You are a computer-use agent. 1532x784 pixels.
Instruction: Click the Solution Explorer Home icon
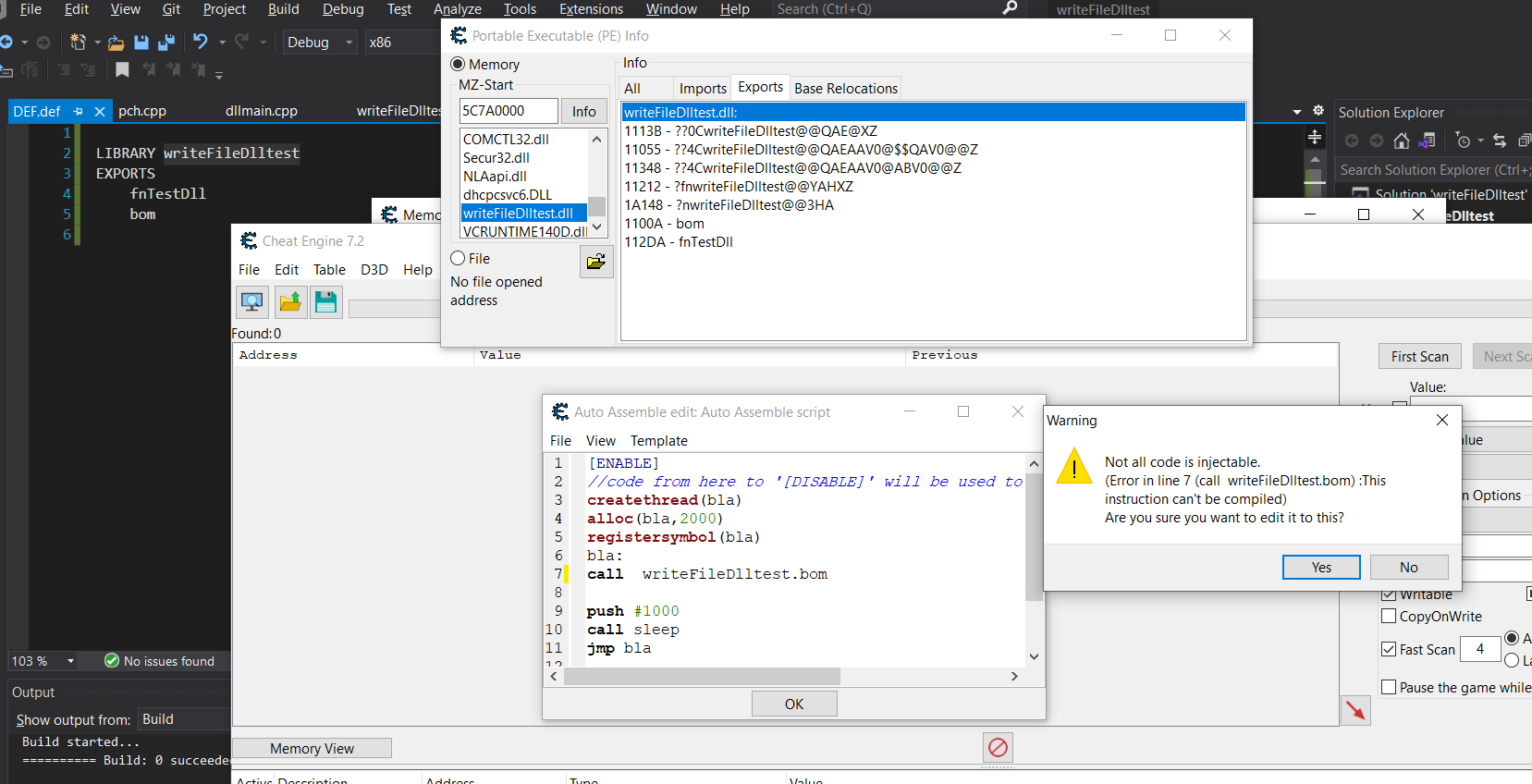pyautogui.click(x=1402, y=141)
